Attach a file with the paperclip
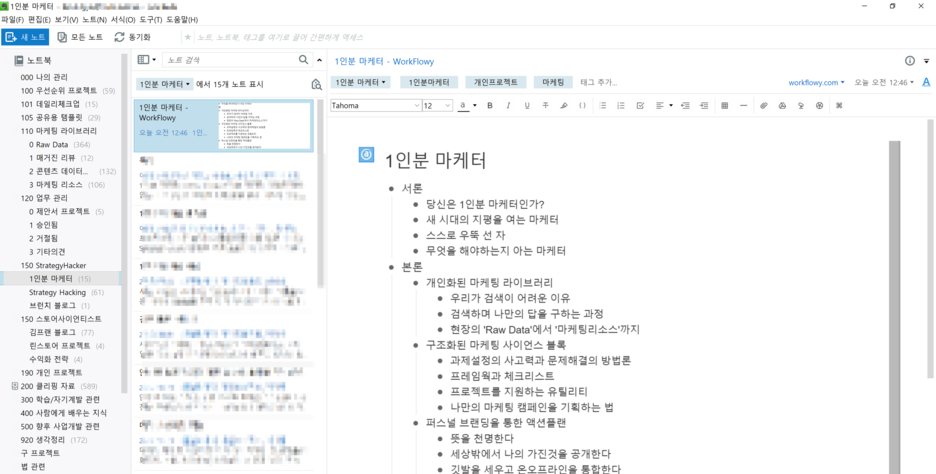Image resolution: width=936 pixels, height=474 pixels. click(763, 106)
